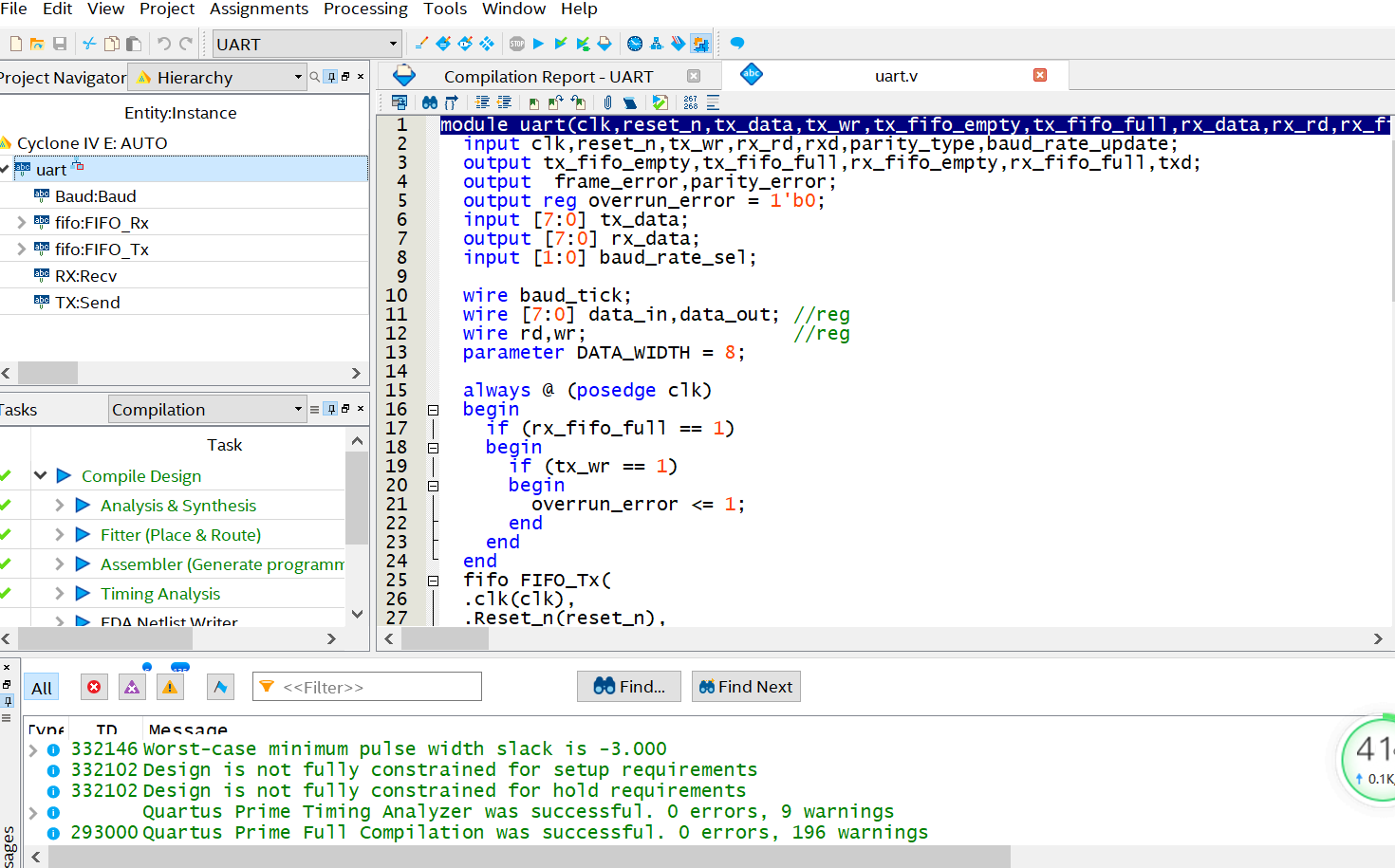1395x868 pixels.
Task: Decrease indent in the editor toolbar
Action: click(x=504, y=102)
